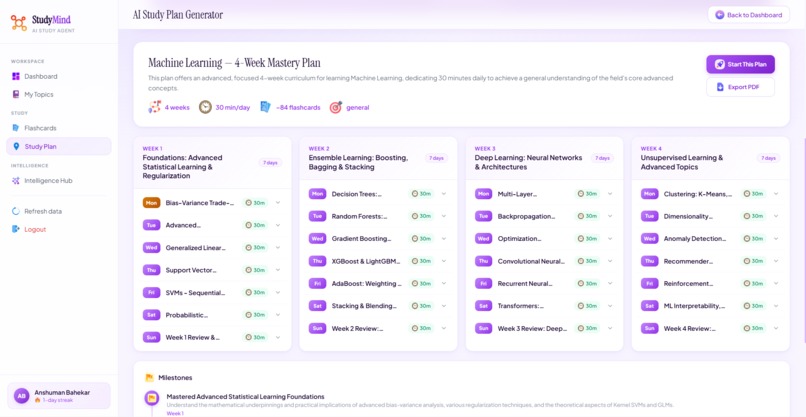The height and width of the screenshot is (417, 806).
Task: Click the Wed badge beside Gradient Boosting
Action: tap(317, 239)
